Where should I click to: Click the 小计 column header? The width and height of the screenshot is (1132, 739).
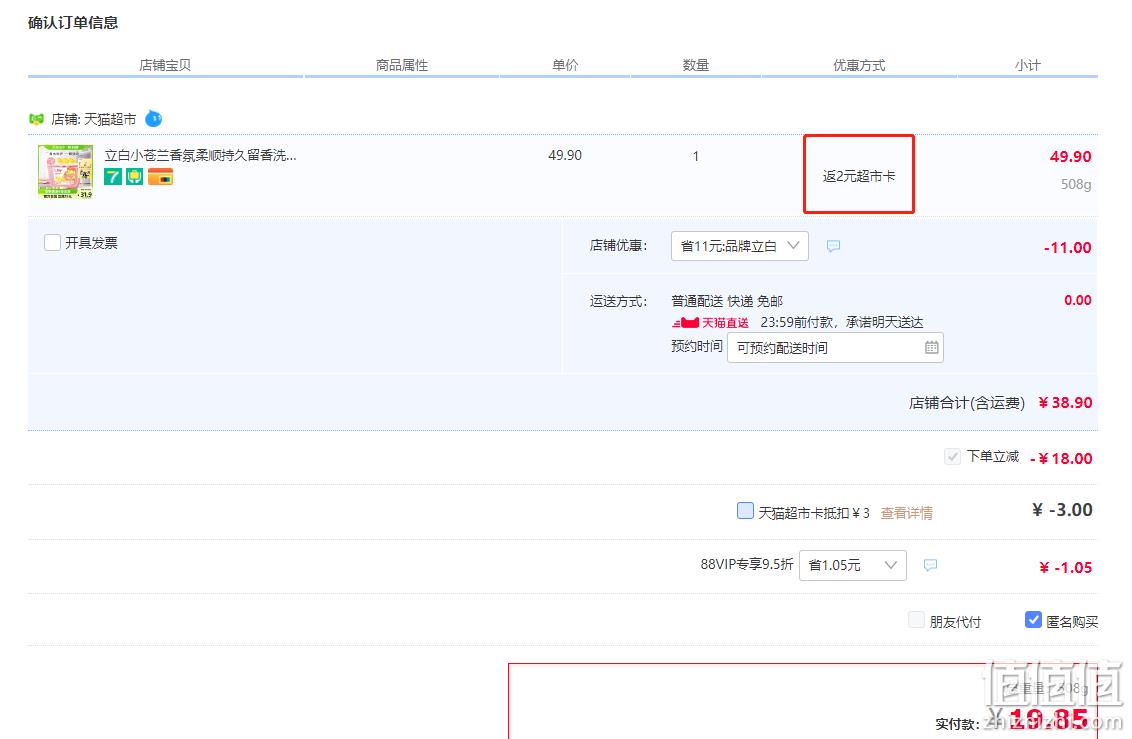1028,65
